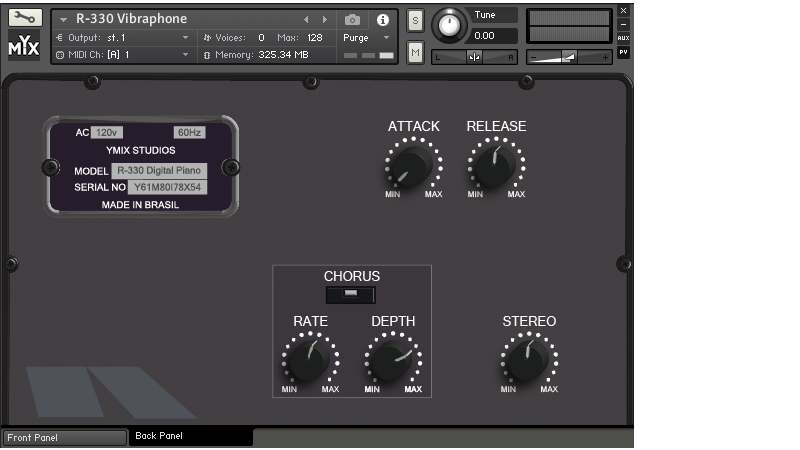Viewport: 800px width, 450px height.
Task: Click the serial number Y61M80I78X54
Action: pyautogui.click(x=167, y=187)
